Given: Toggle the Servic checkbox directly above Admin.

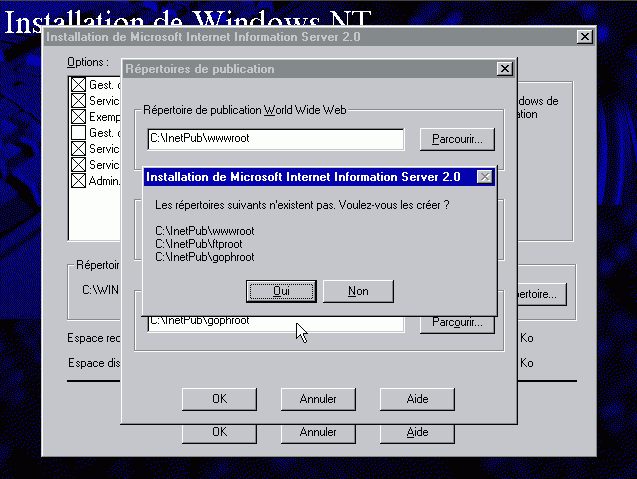Looking at the screenshot, I should click(x=78, y=165).
